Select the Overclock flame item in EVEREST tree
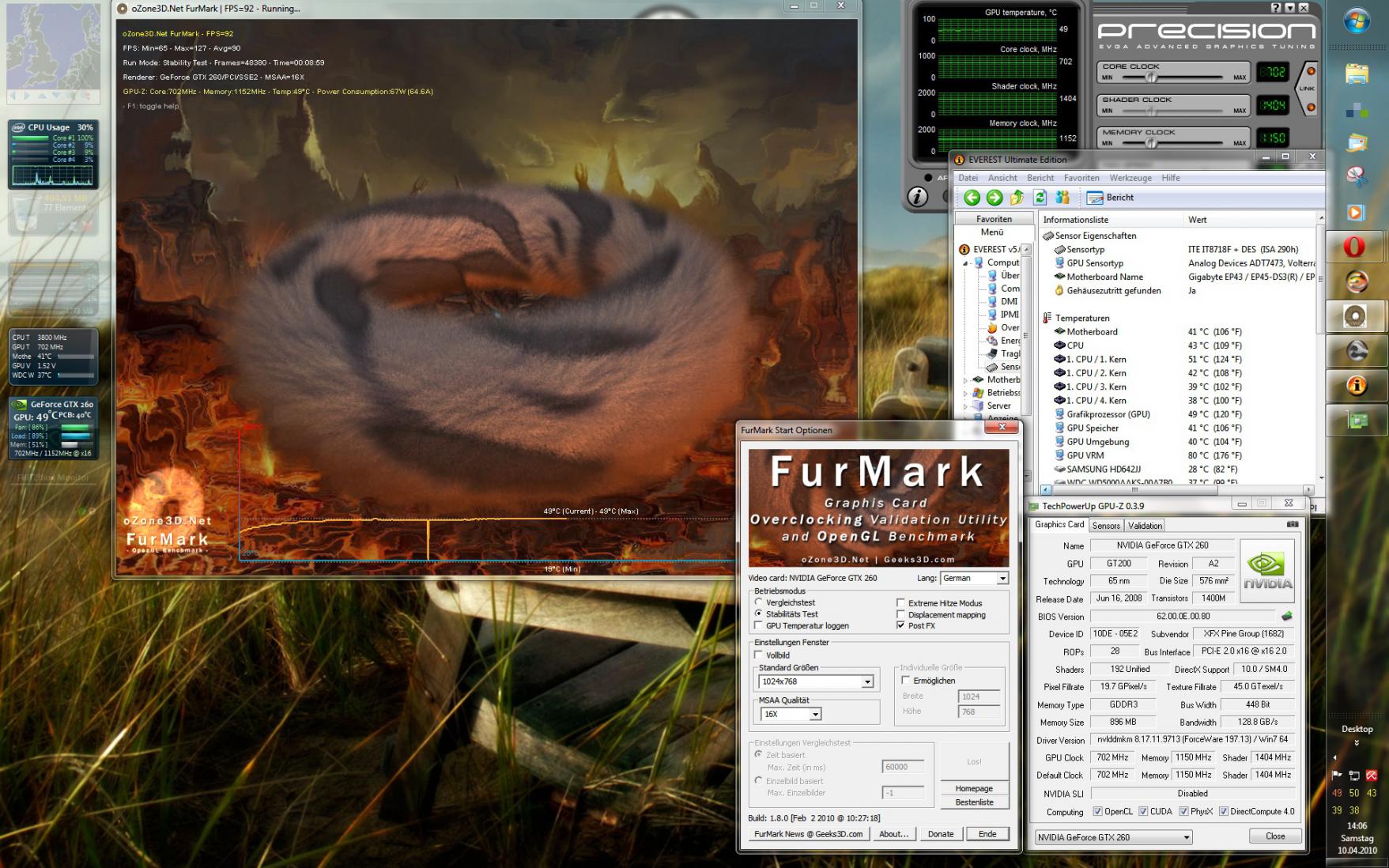The height and width of the screenshot is (868, 1389). click(x=1004, y=327)
